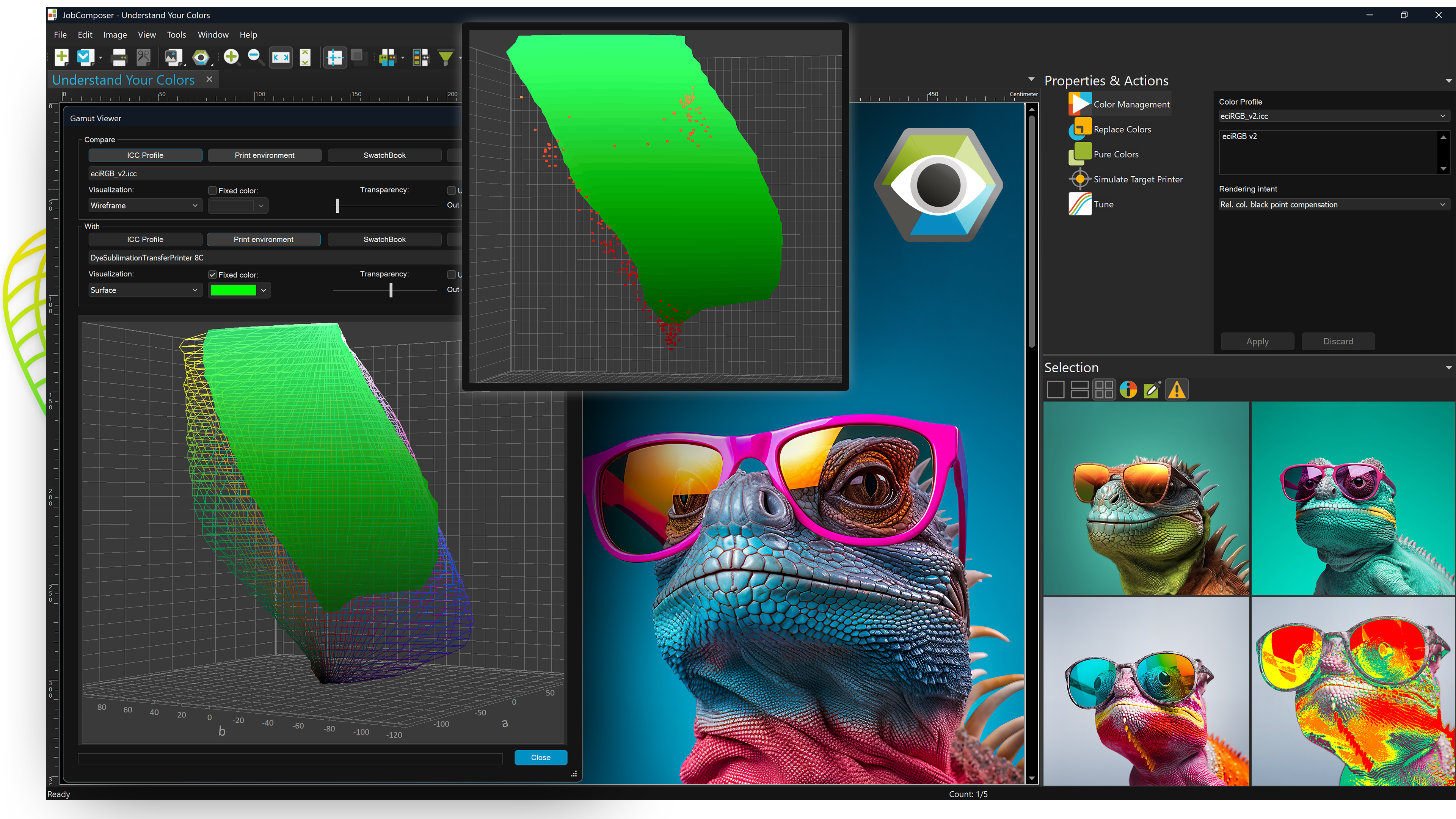Click the Fit to Width toolbar icon
This screenshot has height=819, width=1456.
pos(280,57)
